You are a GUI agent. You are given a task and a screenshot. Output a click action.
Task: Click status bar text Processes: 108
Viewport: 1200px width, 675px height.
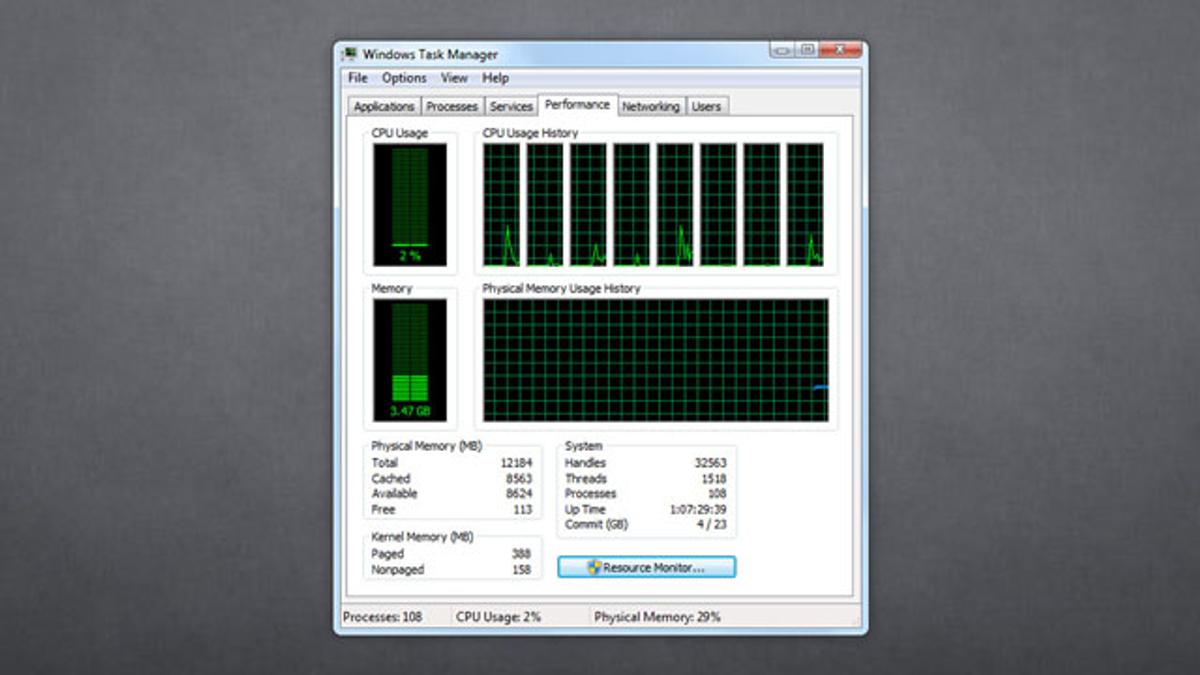(383, 618)
